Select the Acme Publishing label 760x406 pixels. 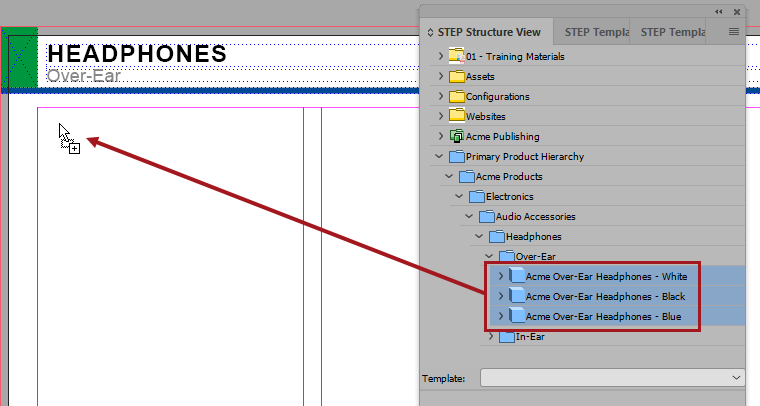(503, 137)
